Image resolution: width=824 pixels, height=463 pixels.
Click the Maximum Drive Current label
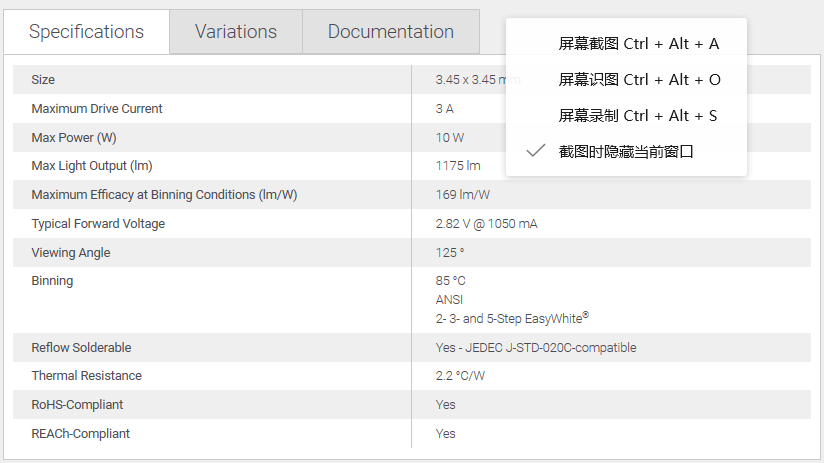coord(97,109)
